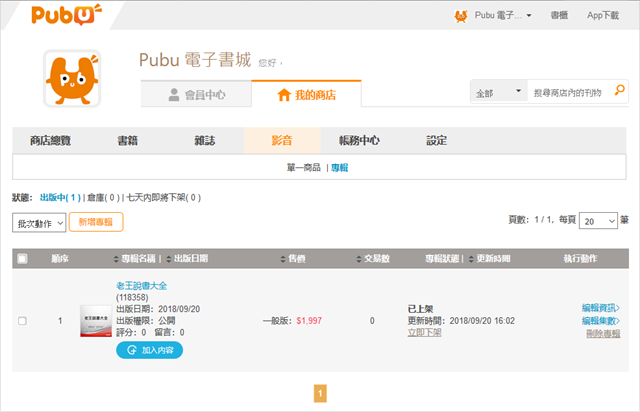This screenshot has height=412, width=640.
Task: Open the Pubu 電子 account dropdown
Action: click(502, 16)
